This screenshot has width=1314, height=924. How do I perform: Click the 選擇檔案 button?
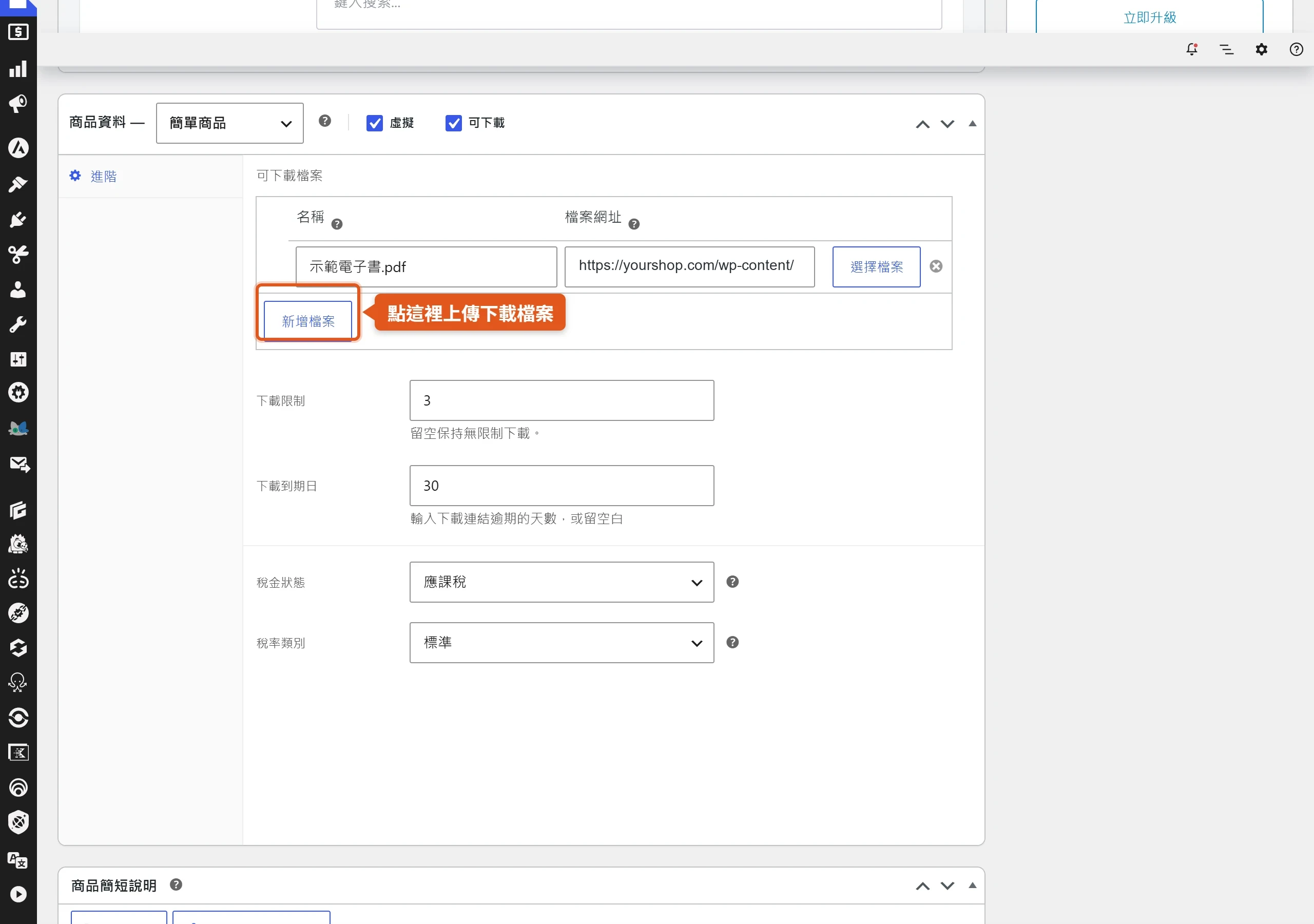876,267
